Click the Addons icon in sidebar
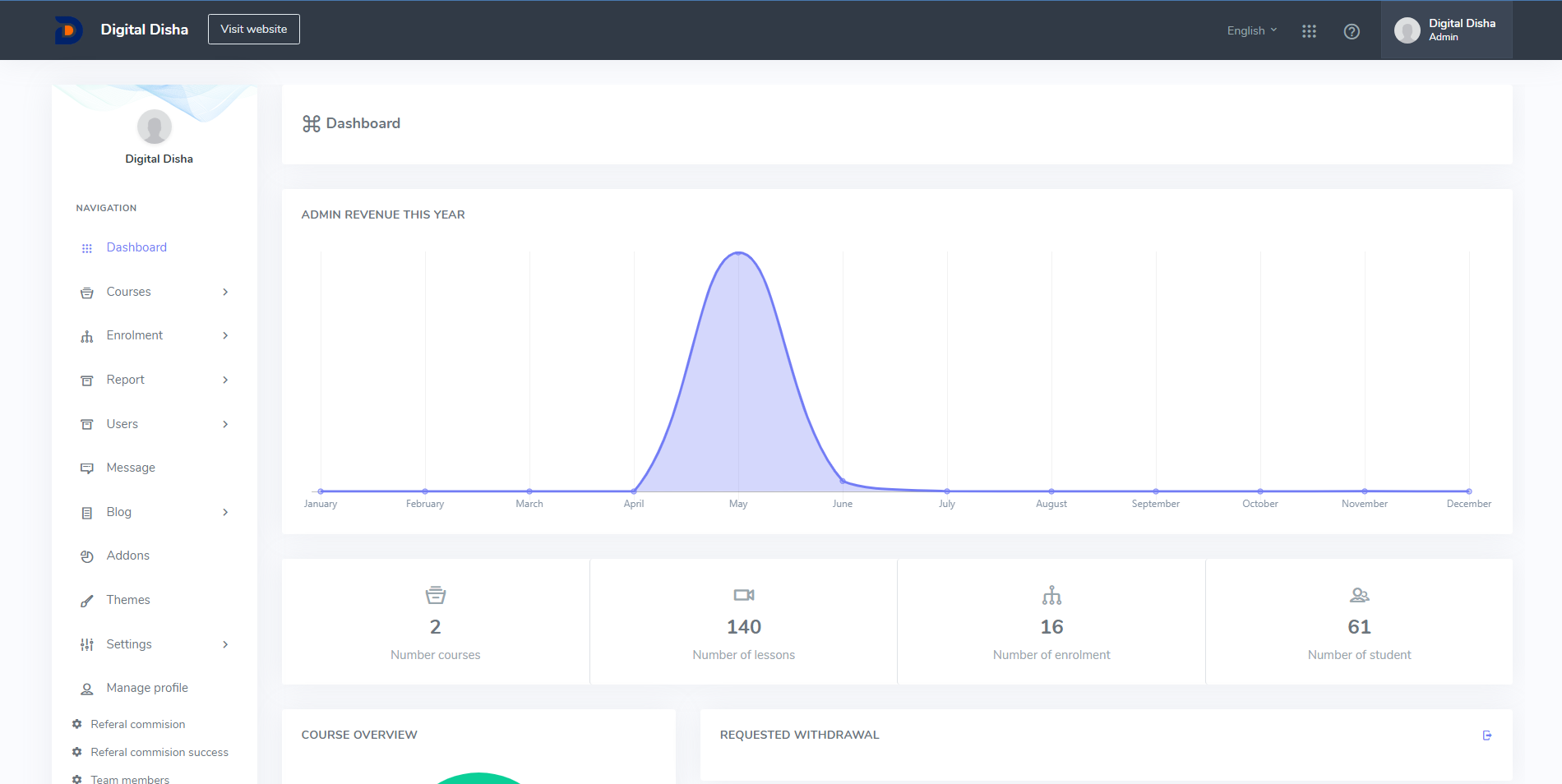Viewport: 1562px width, 784px height. 87,556
